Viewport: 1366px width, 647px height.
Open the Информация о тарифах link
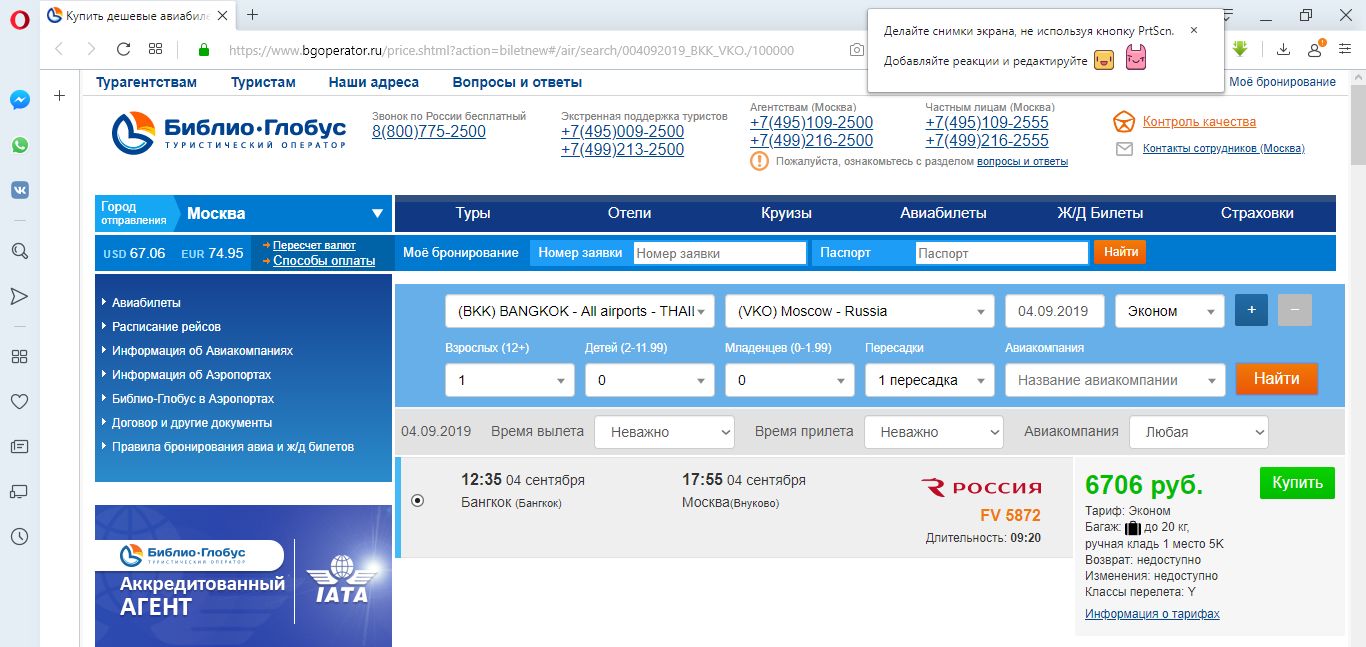pos(1152,614)
